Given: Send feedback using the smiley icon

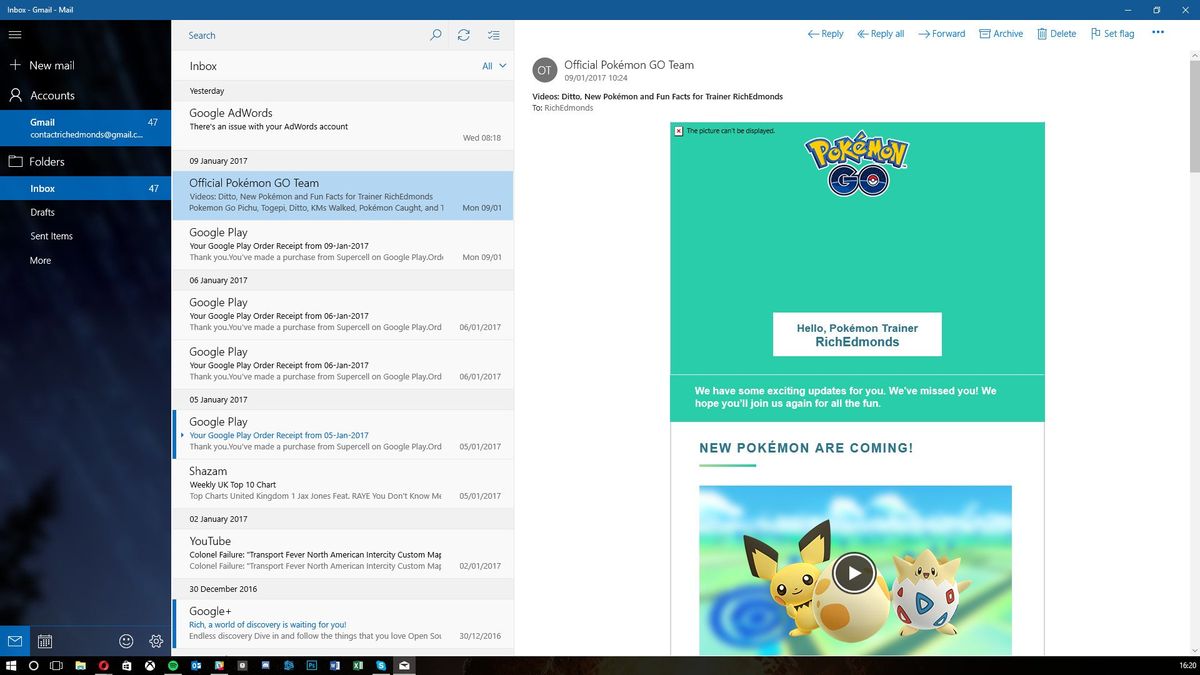Looking at the screenshot, I should pyautogui.click(x=126, y=641).
